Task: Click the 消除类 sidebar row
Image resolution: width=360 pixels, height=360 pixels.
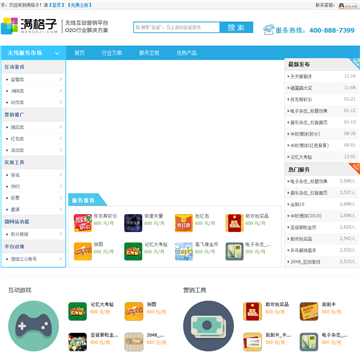Action: tap(33, 91)
